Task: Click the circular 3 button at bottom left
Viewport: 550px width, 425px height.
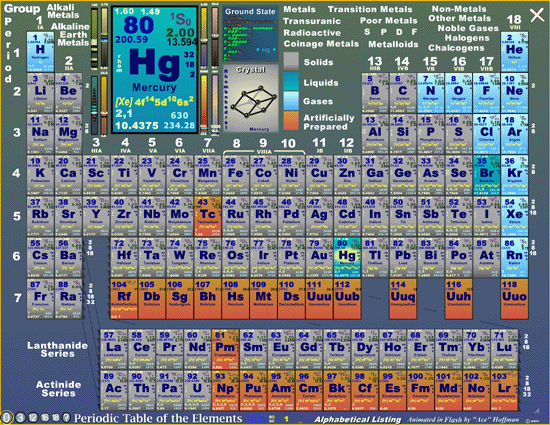Action: (21, 417)
